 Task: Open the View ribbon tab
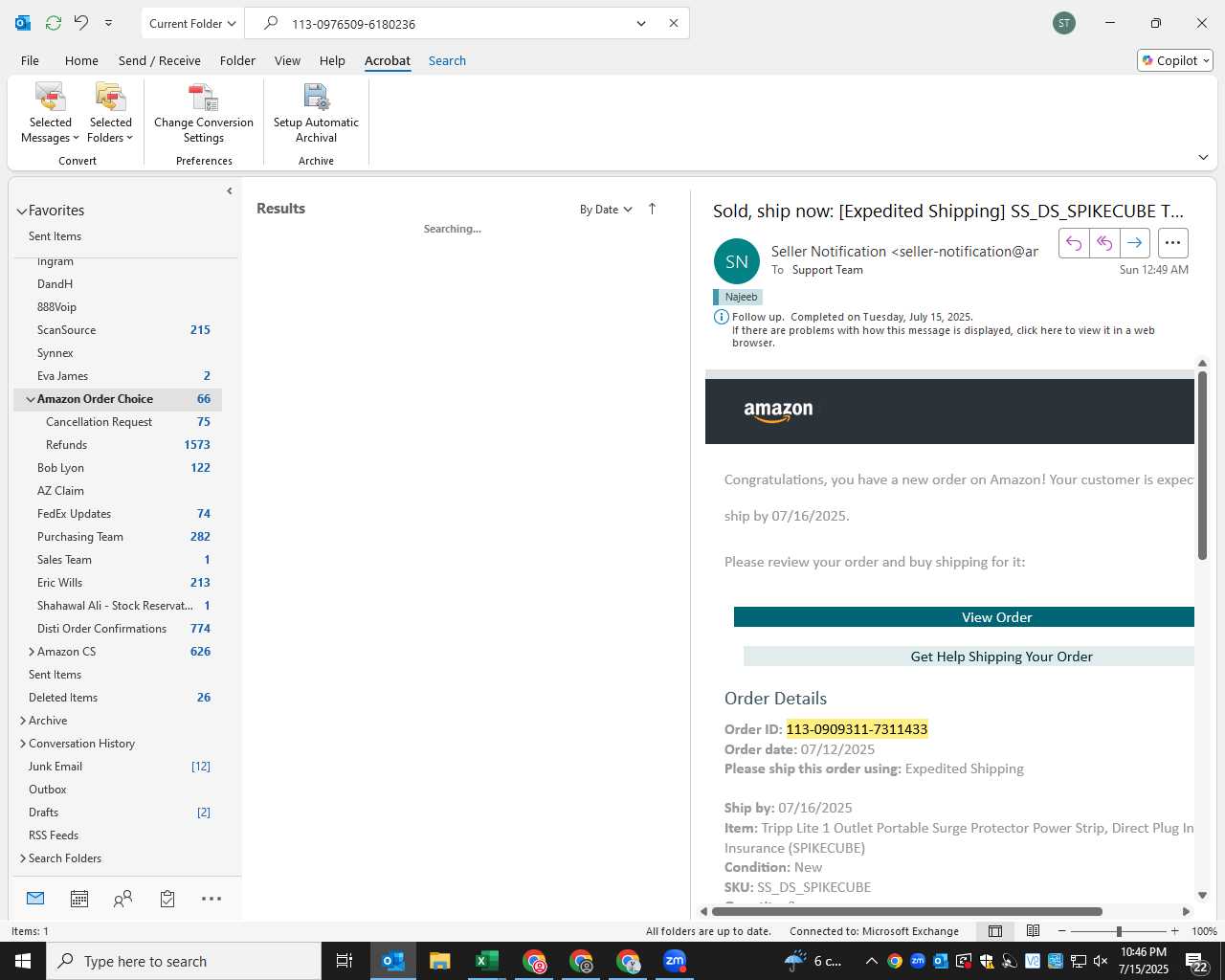[287, 60]
